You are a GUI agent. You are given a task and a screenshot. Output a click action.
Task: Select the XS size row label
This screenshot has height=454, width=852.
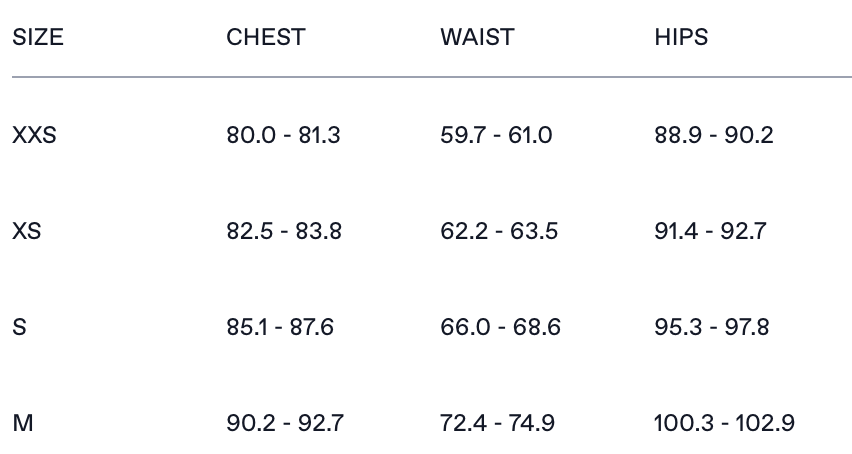pos(27,231)
